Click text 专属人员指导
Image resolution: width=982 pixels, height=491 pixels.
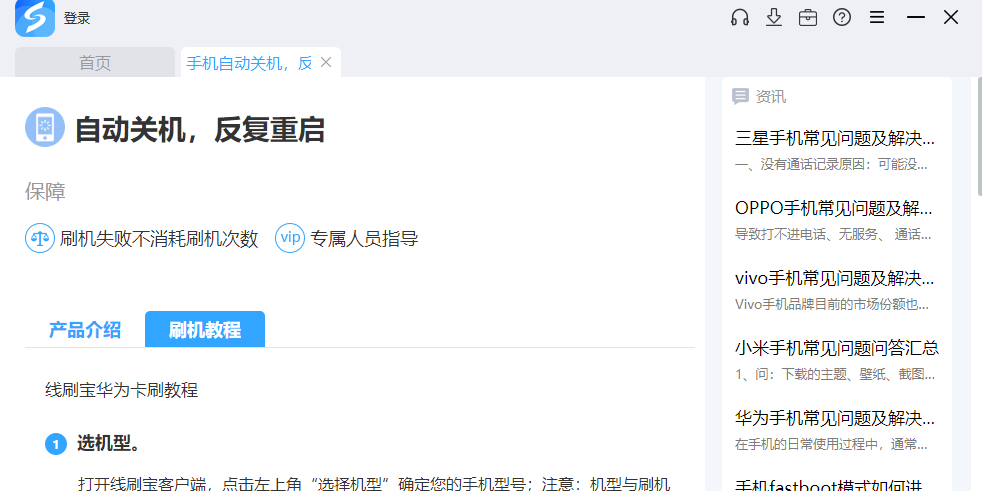(x=364, y=239)
